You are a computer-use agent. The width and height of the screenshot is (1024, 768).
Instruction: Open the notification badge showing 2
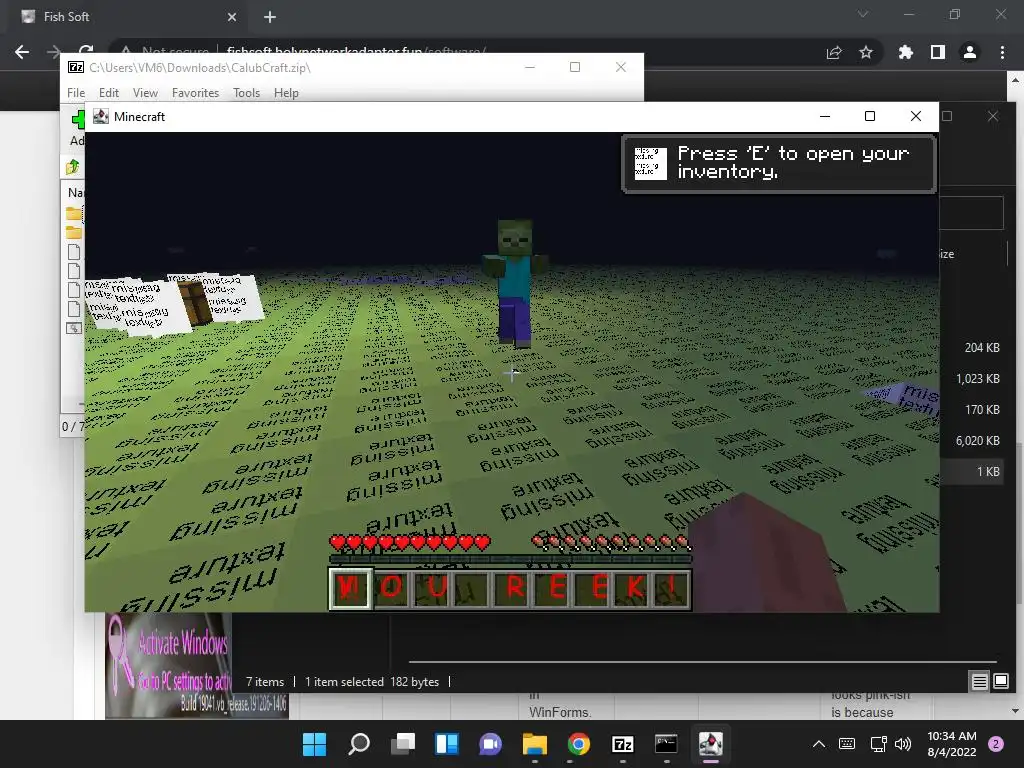pyautogui.click(x=996, y=744)
